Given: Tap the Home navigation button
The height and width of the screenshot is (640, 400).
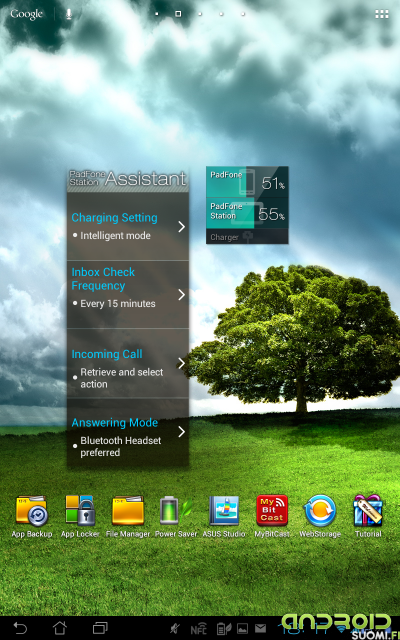Looking at the screenshot, I should coord(60,628).
